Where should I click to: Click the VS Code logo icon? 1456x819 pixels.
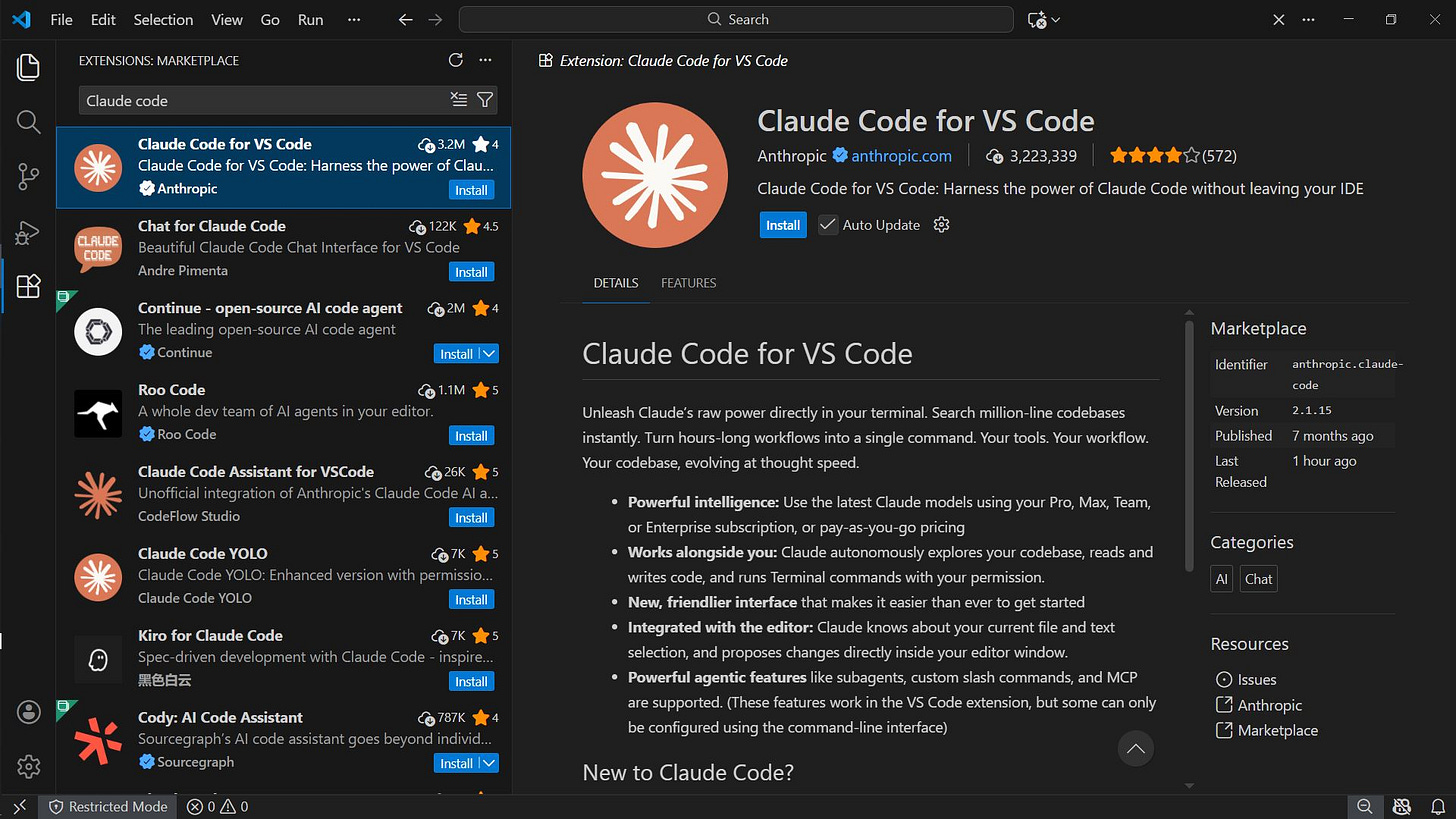(21, 19)
